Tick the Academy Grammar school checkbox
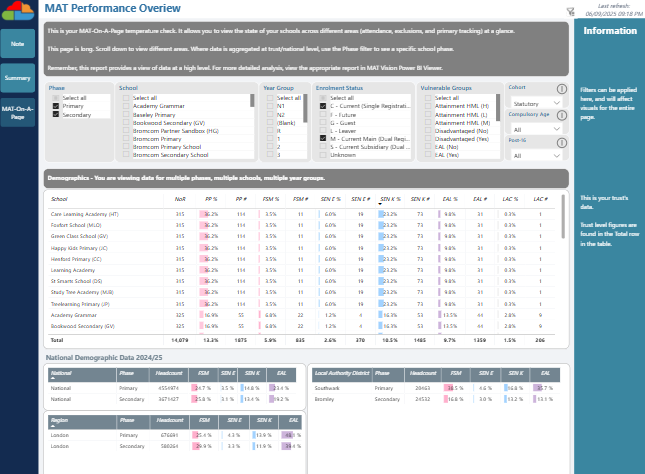This screenshot has height=474, width=645. click(x=124, y=107)
